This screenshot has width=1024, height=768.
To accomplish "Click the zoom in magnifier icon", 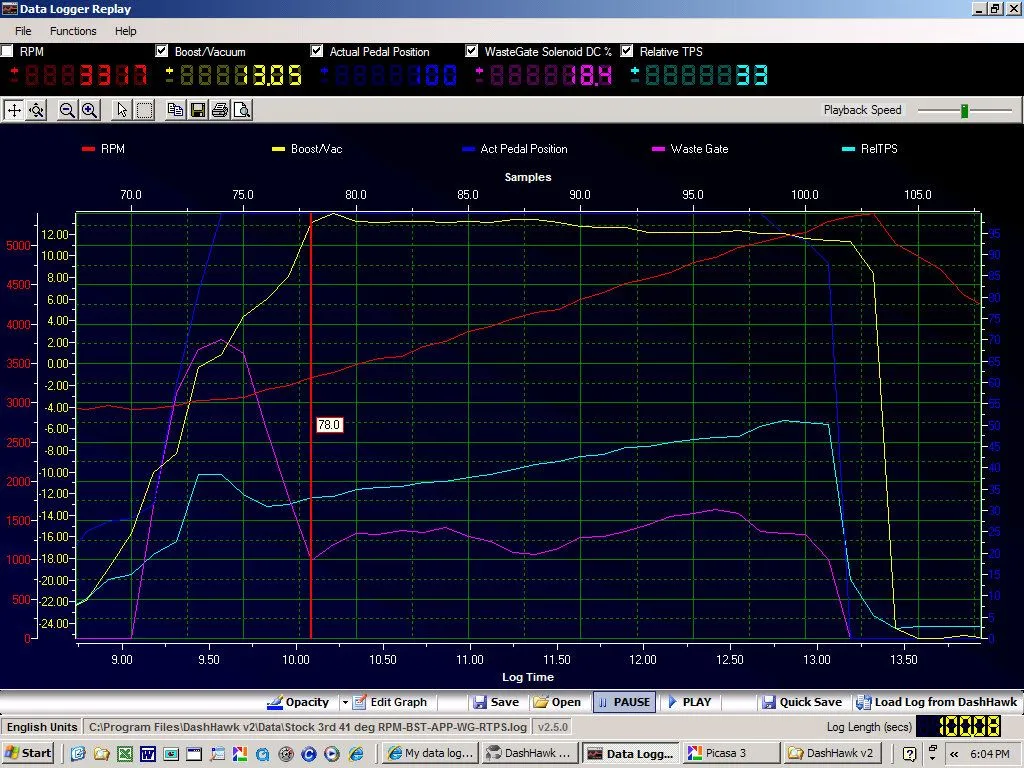I will pos(89,111).
